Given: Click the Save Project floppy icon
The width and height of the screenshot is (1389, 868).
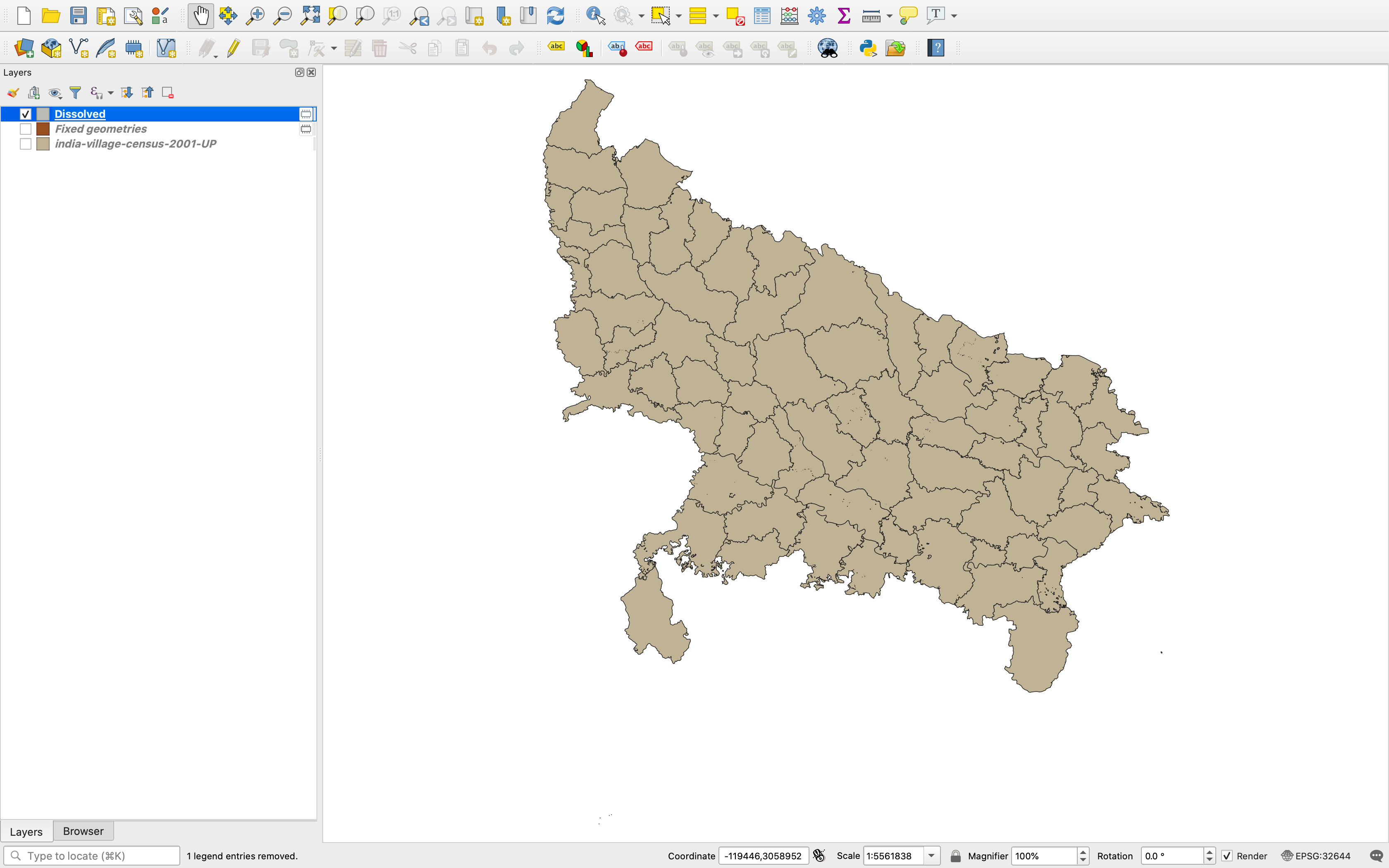Looking at the screenshot, I should (78, 16).
